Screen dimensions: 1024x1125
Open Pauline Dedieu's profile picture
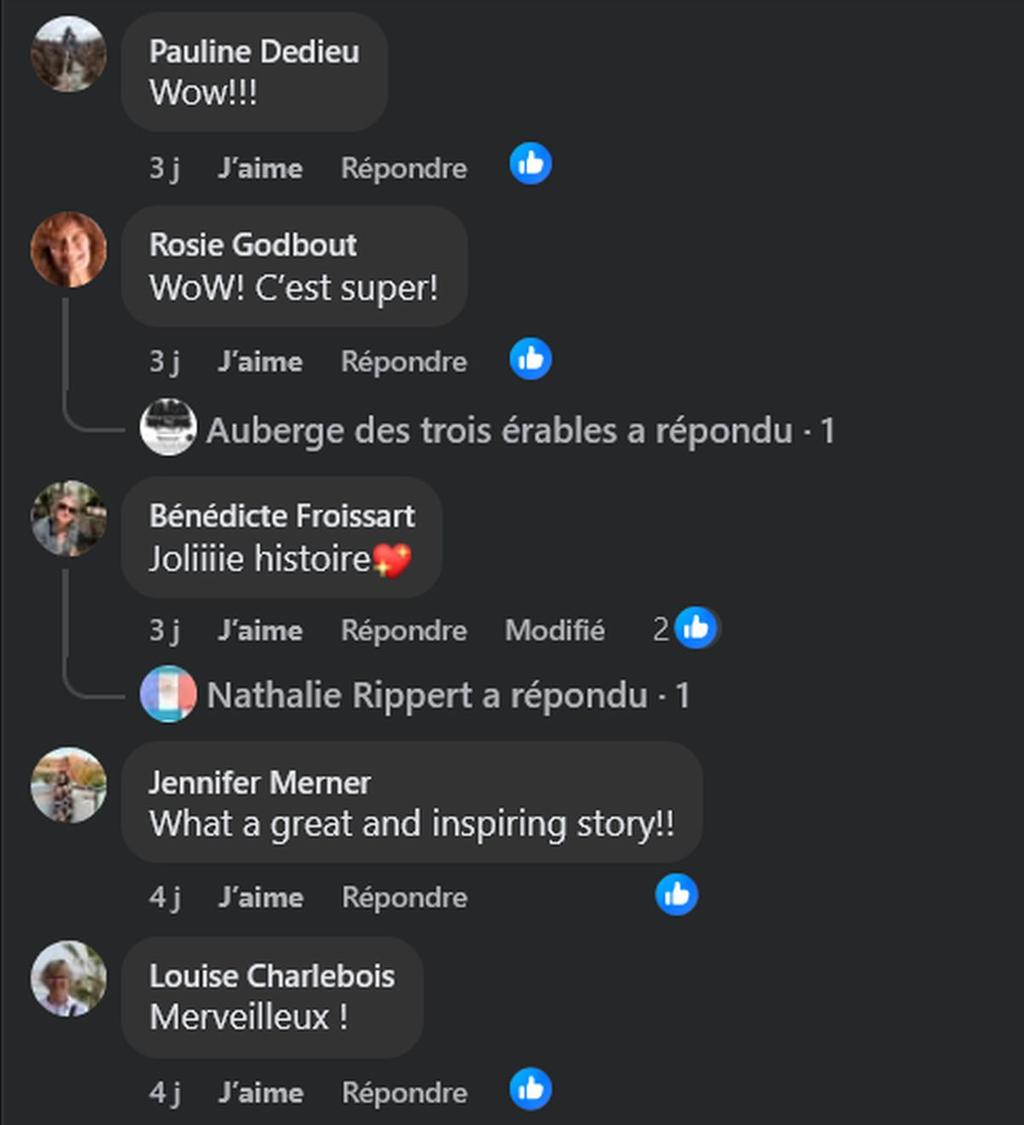click(x=68, y=55)
